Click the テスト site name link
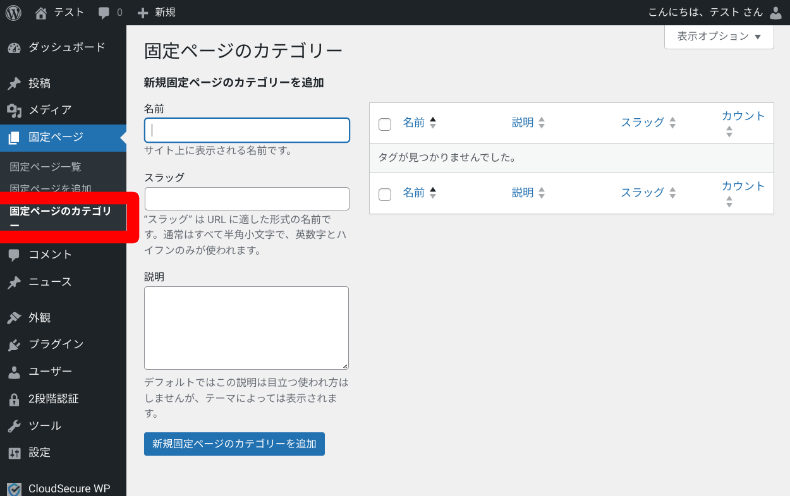Screen dimensions: 790x496 tap(69, 13)
